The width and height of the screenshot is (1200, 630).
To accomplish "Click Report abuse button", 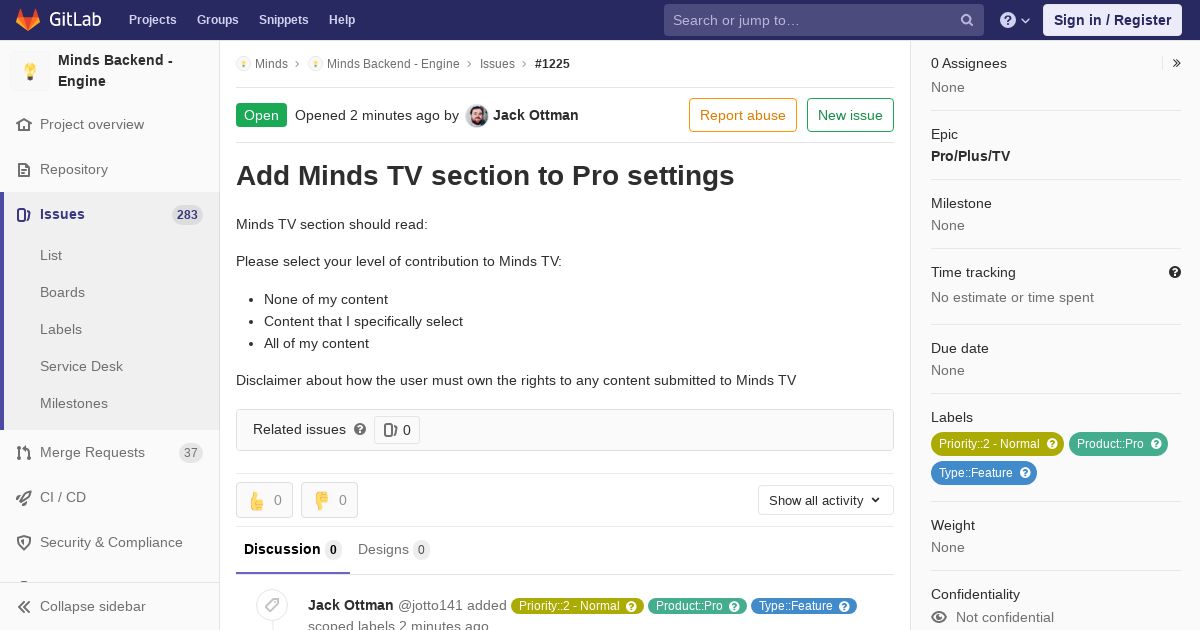I will [x=743, y=115].
